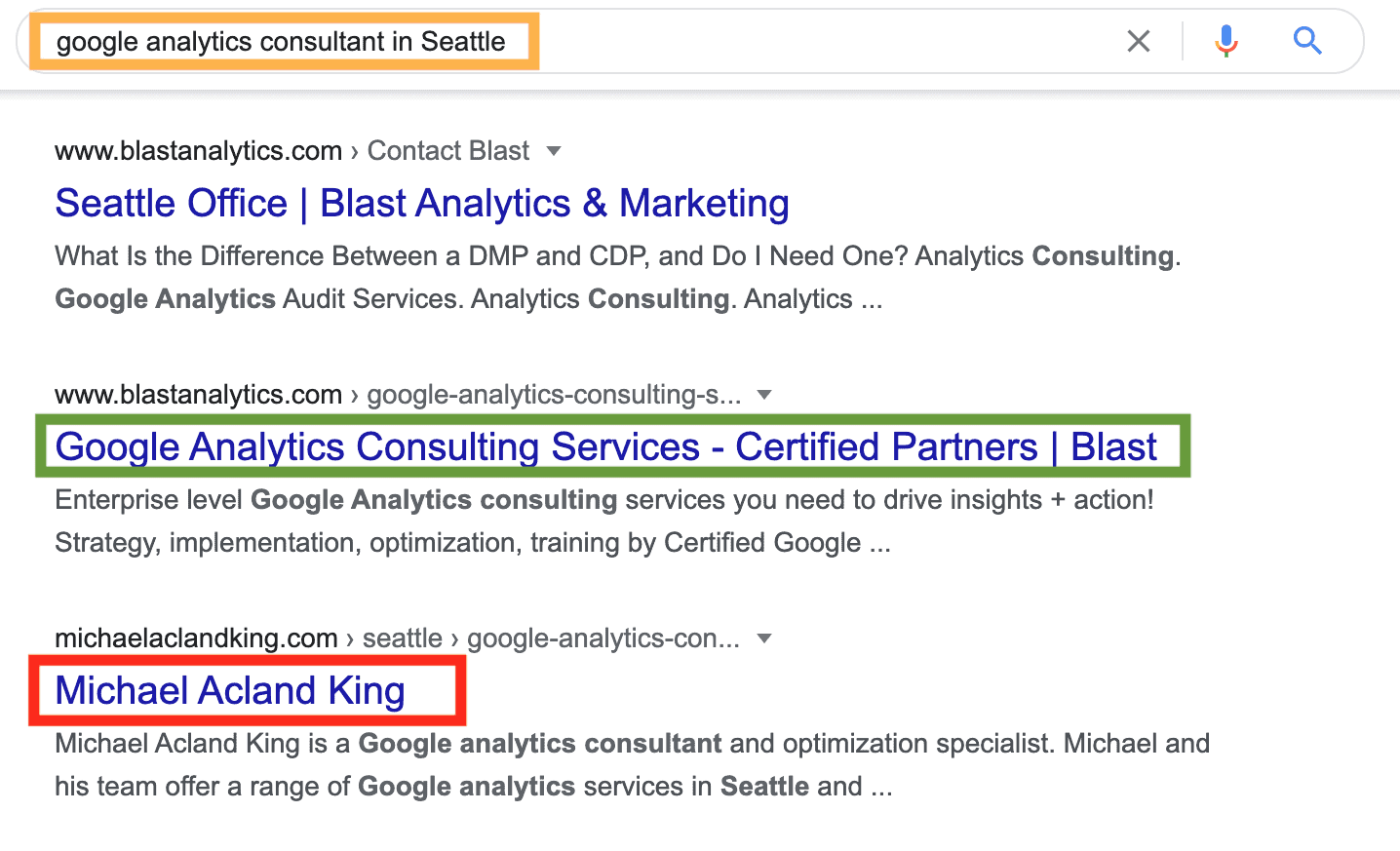1400x851 pixels.
Task: Run the search with the magnifying glass icon
Action: (1307, 41)
